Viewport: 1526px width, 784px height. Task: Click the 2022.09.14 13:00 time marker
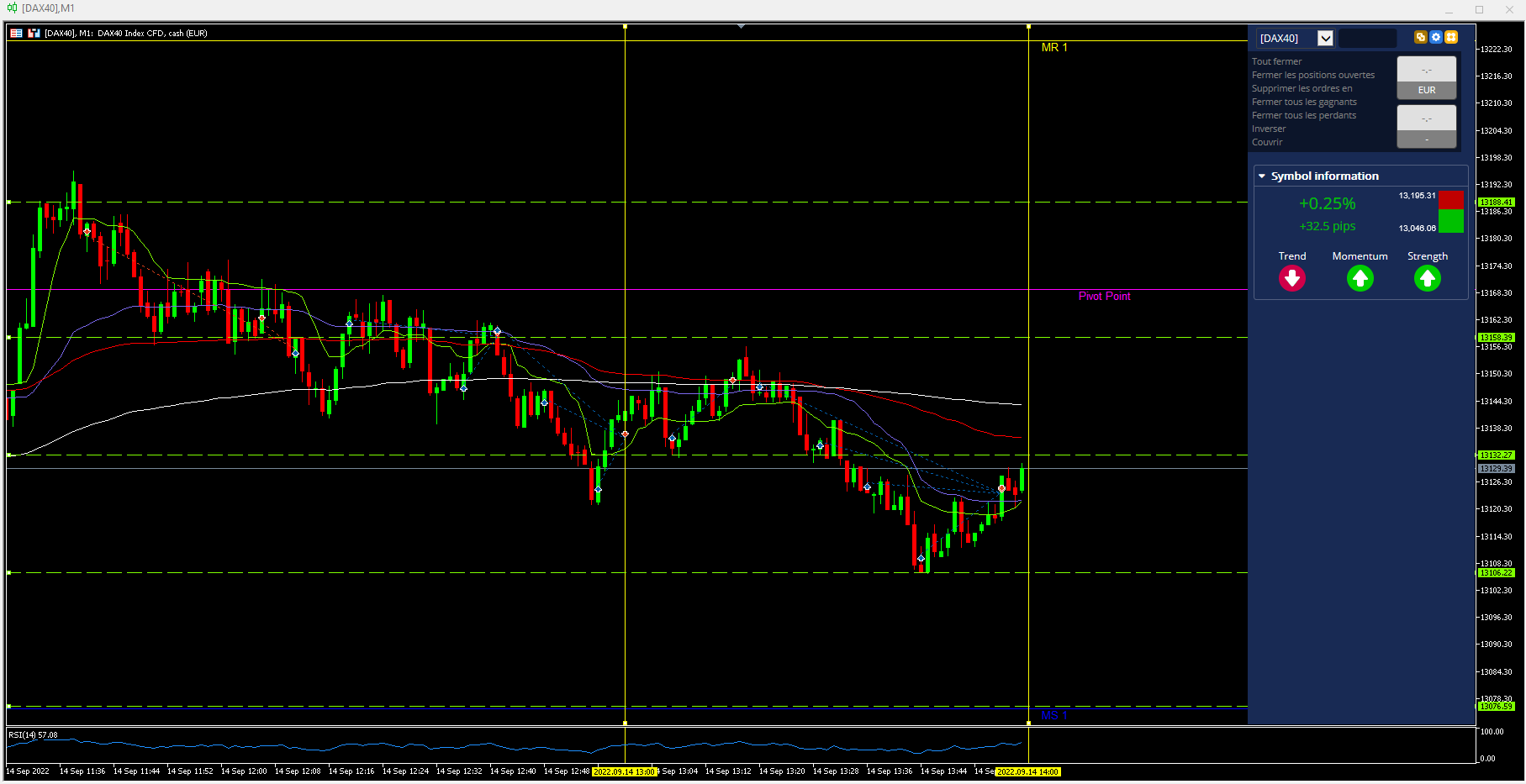pyautogui.click(x=624, y=771)
